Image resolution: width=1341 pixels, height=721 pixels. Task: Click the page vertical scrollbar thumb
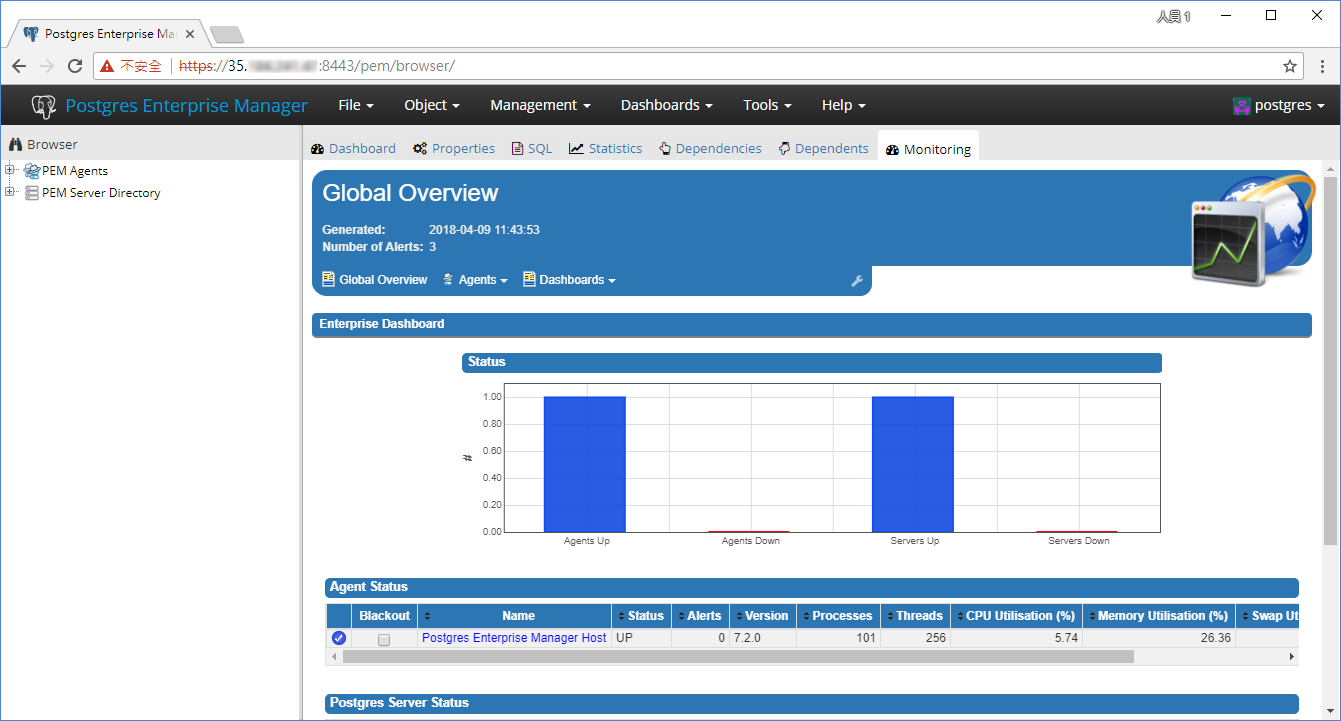pyautogui.click(x=1330, y=360)
